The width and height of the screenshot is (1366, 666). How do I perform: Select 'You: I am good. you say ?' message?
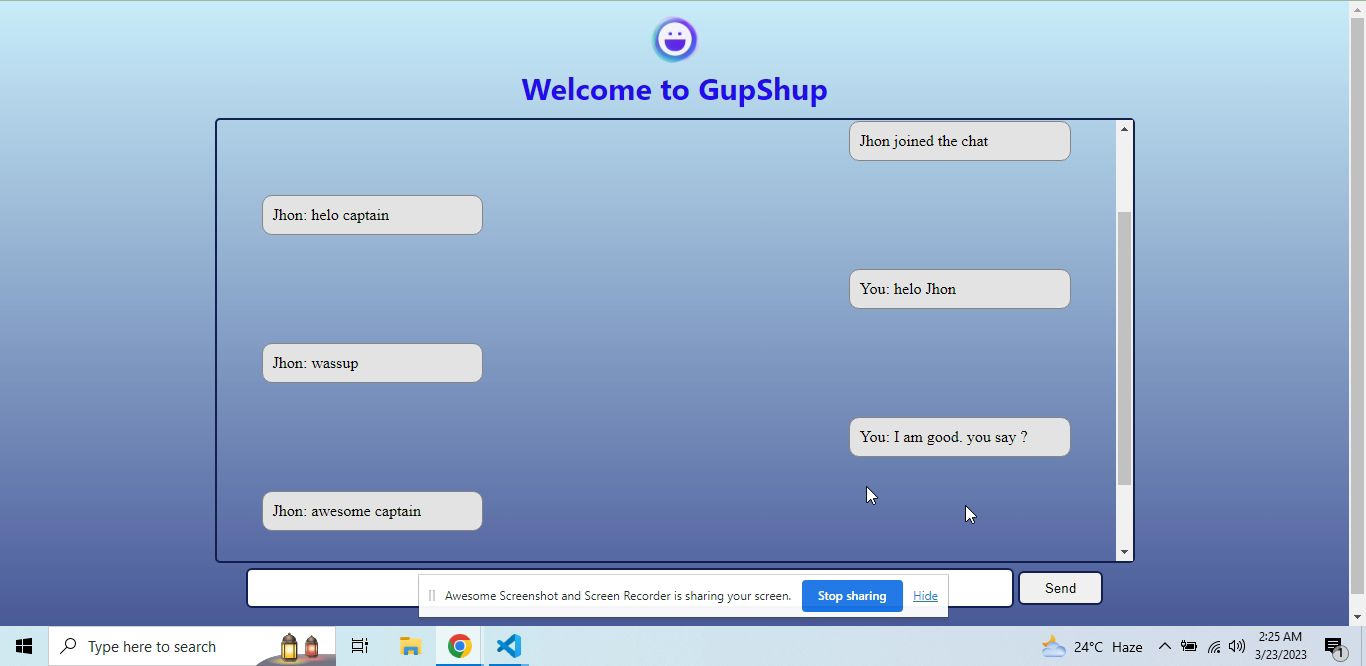pos(960,437)
